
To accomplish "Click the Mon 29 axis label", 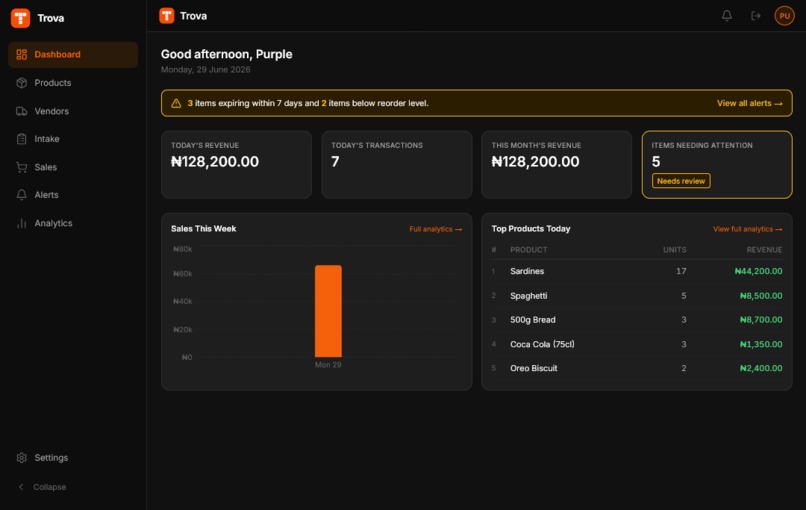I will tap(328, 365).
